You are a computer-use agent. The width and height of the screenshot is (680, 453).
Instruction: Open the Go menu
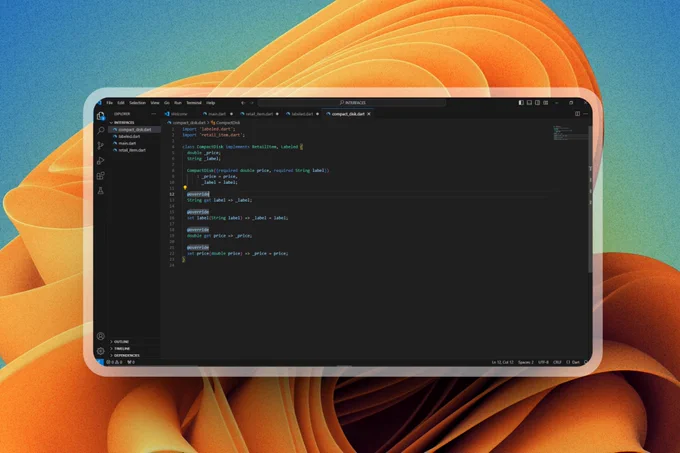pos(167,103)
